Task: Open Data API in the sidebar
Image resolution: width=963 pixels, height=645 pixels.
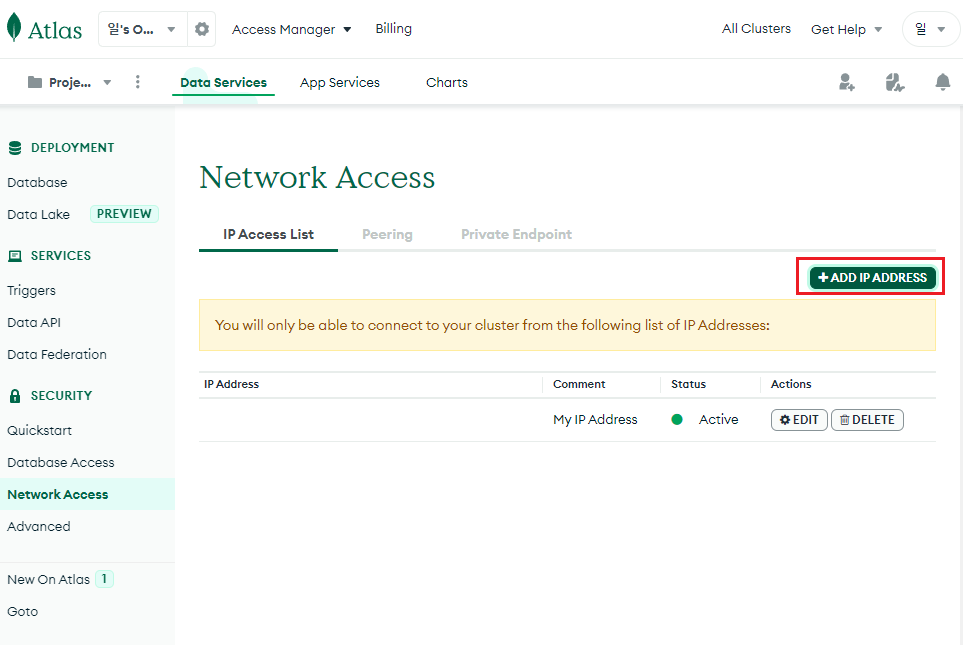Action: (34, 322)
